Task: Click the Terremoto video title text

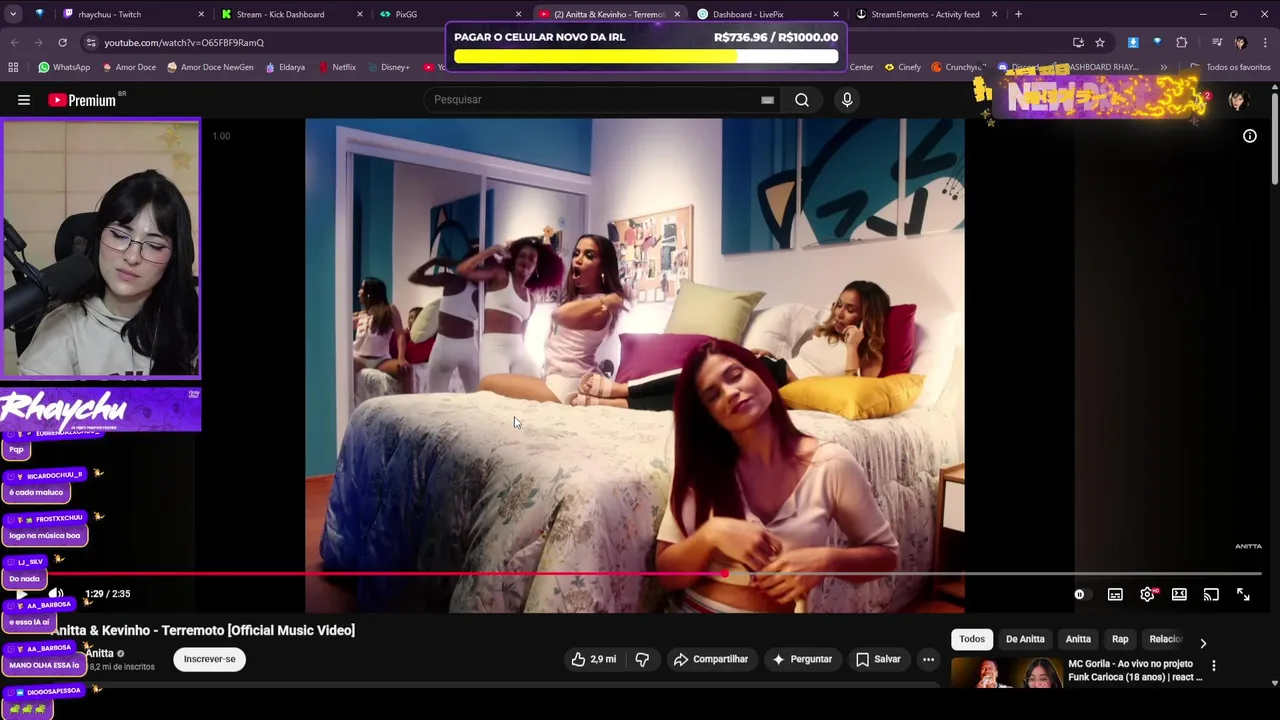Action: 203,630
